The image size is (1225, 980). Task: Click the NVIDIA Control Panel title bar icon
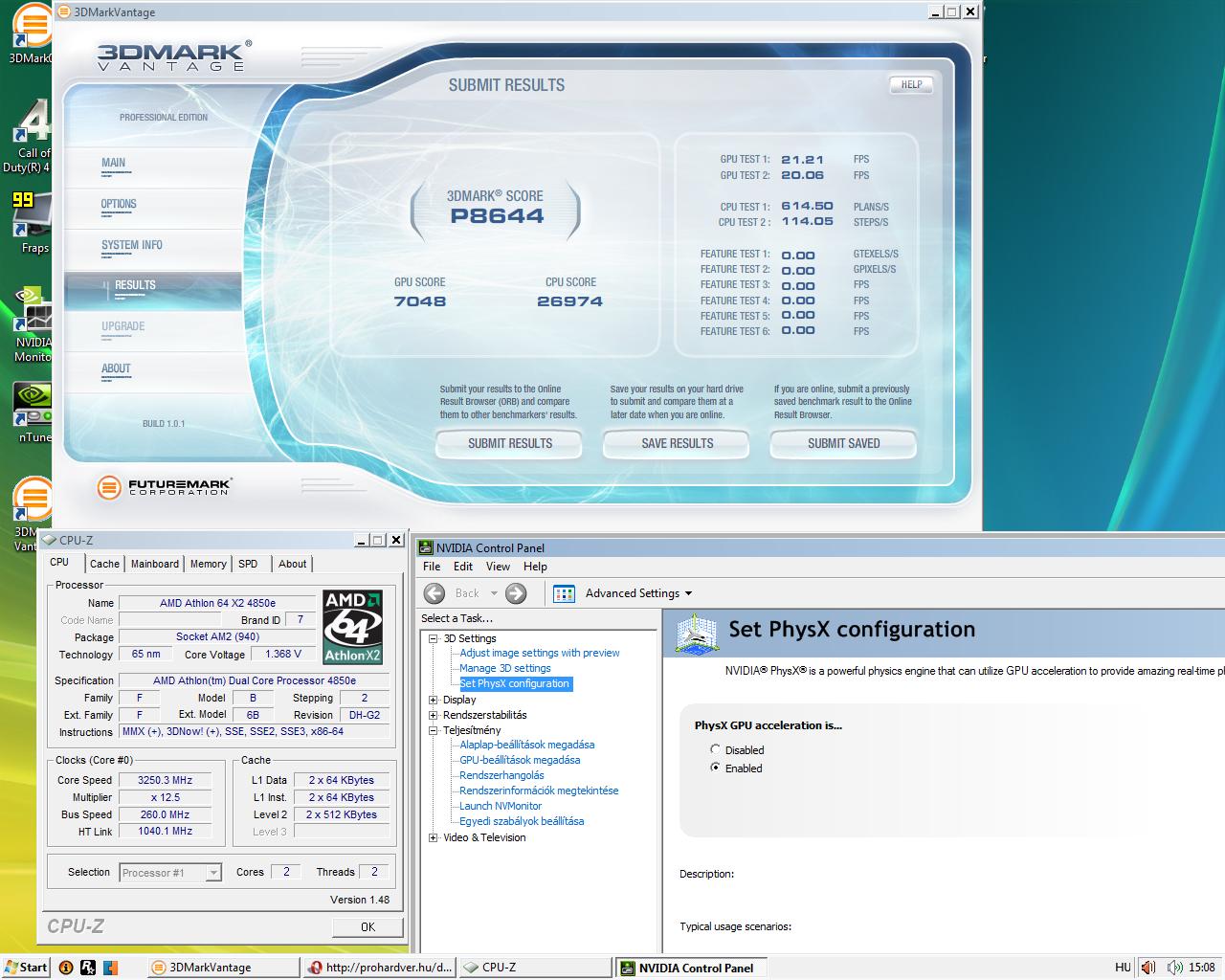pyautogui.click(x=427, y=547)
